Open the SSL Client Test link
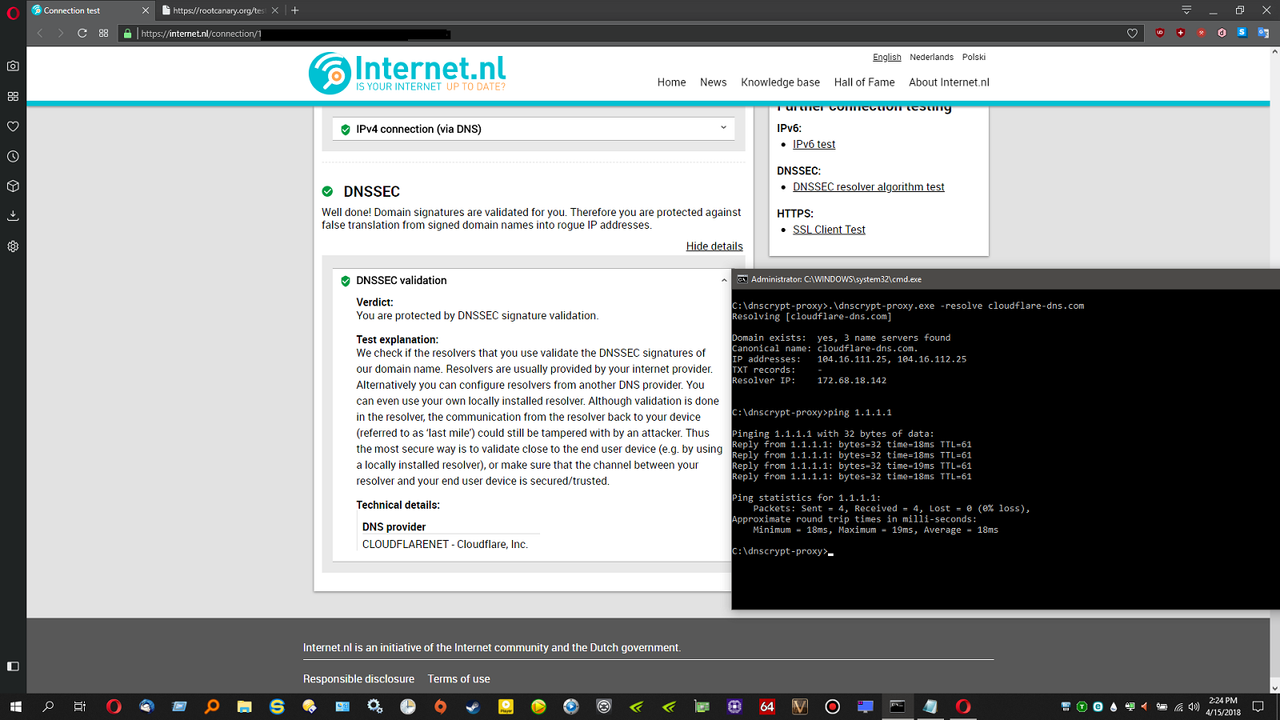This screenshot has width=1280, height=720. (828, 229)
